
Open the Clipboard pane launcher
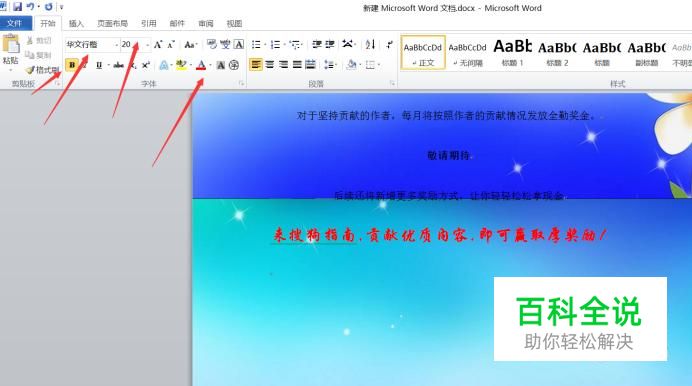tap(57, 83)
